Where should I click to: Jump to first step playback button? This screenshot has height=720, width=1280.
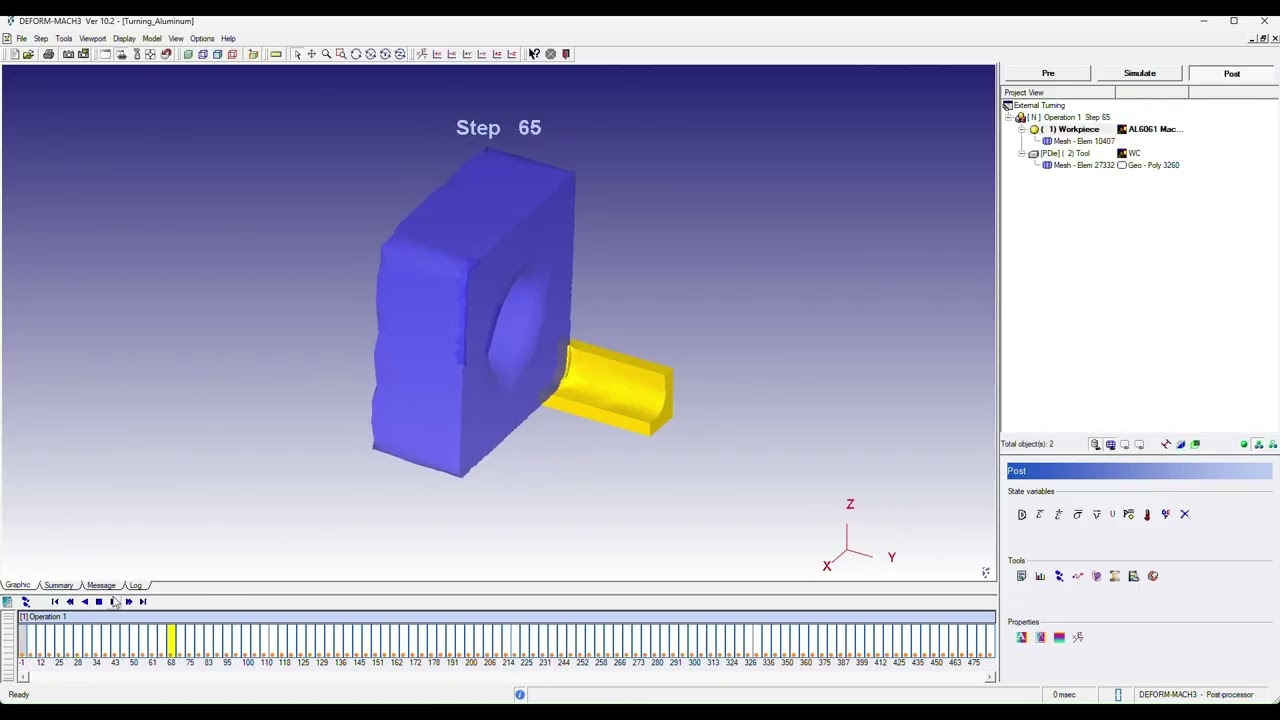click(x=55, y=601)
